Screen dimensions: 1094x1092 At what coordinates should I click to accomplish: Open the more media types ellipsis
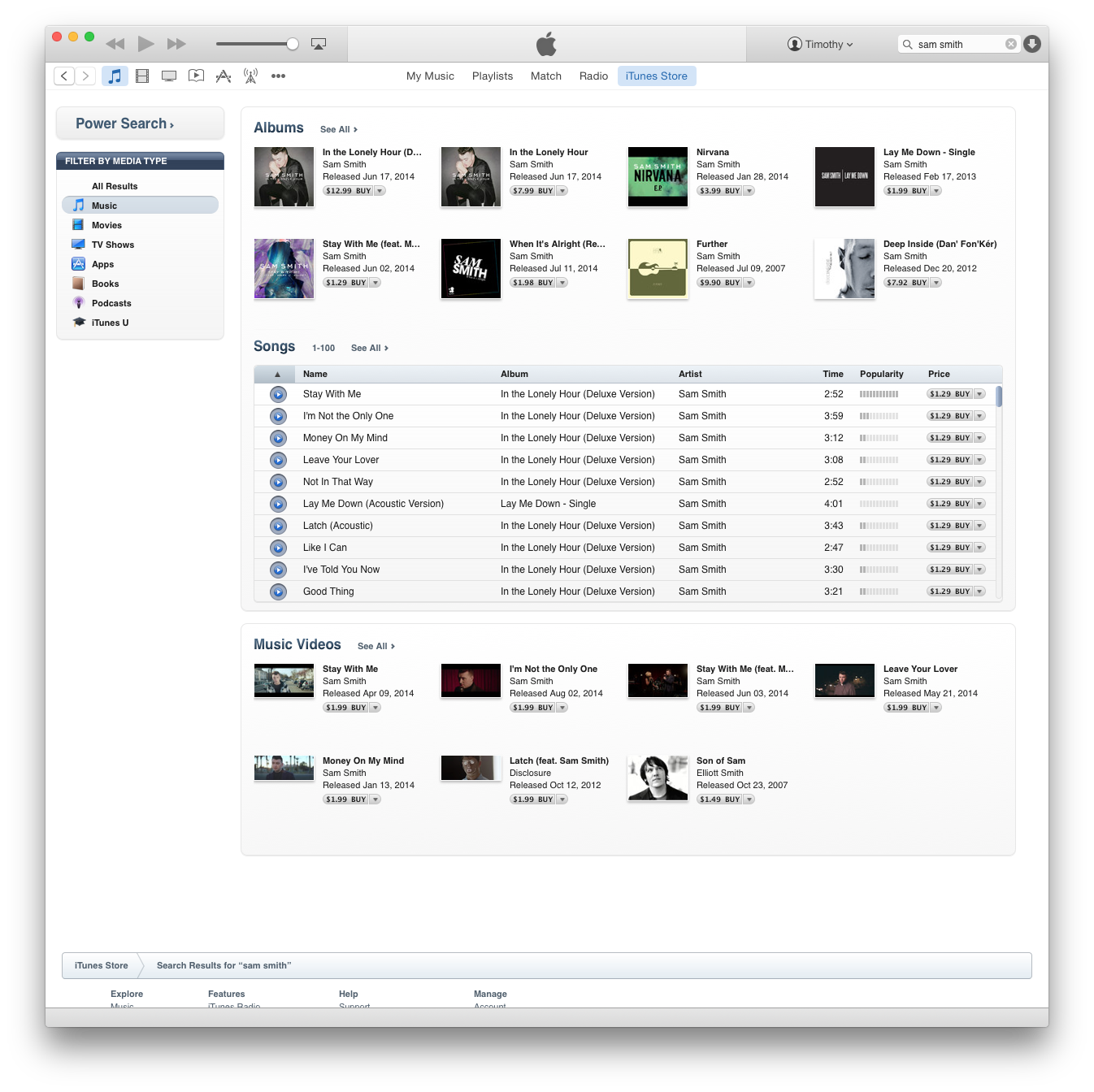pos(278,76)
